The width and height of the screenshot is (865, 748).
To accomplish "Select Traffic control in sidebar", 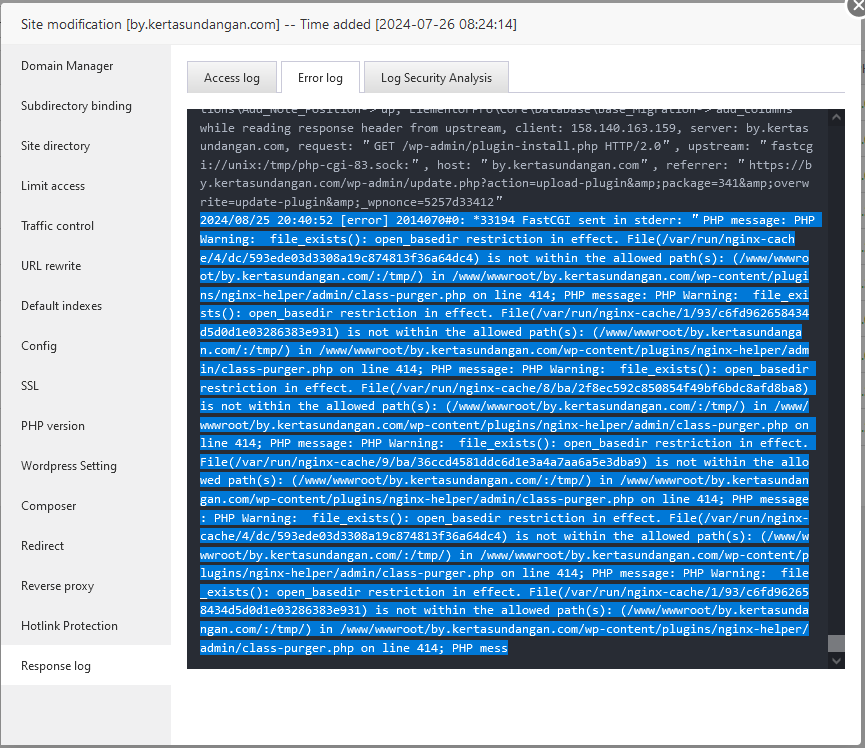I will point(86,226).
